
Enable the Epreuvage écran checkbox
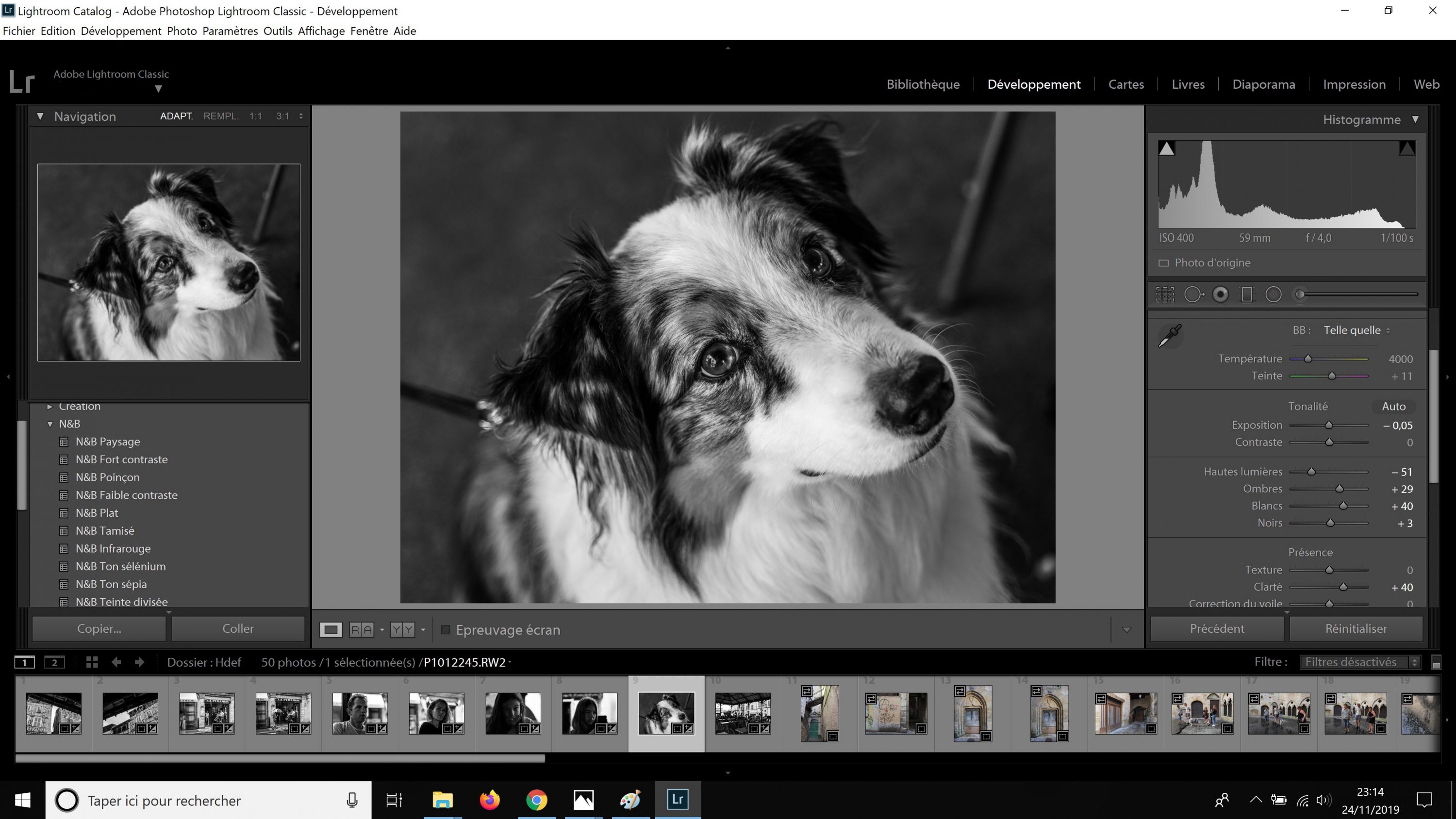coord(446,630)
